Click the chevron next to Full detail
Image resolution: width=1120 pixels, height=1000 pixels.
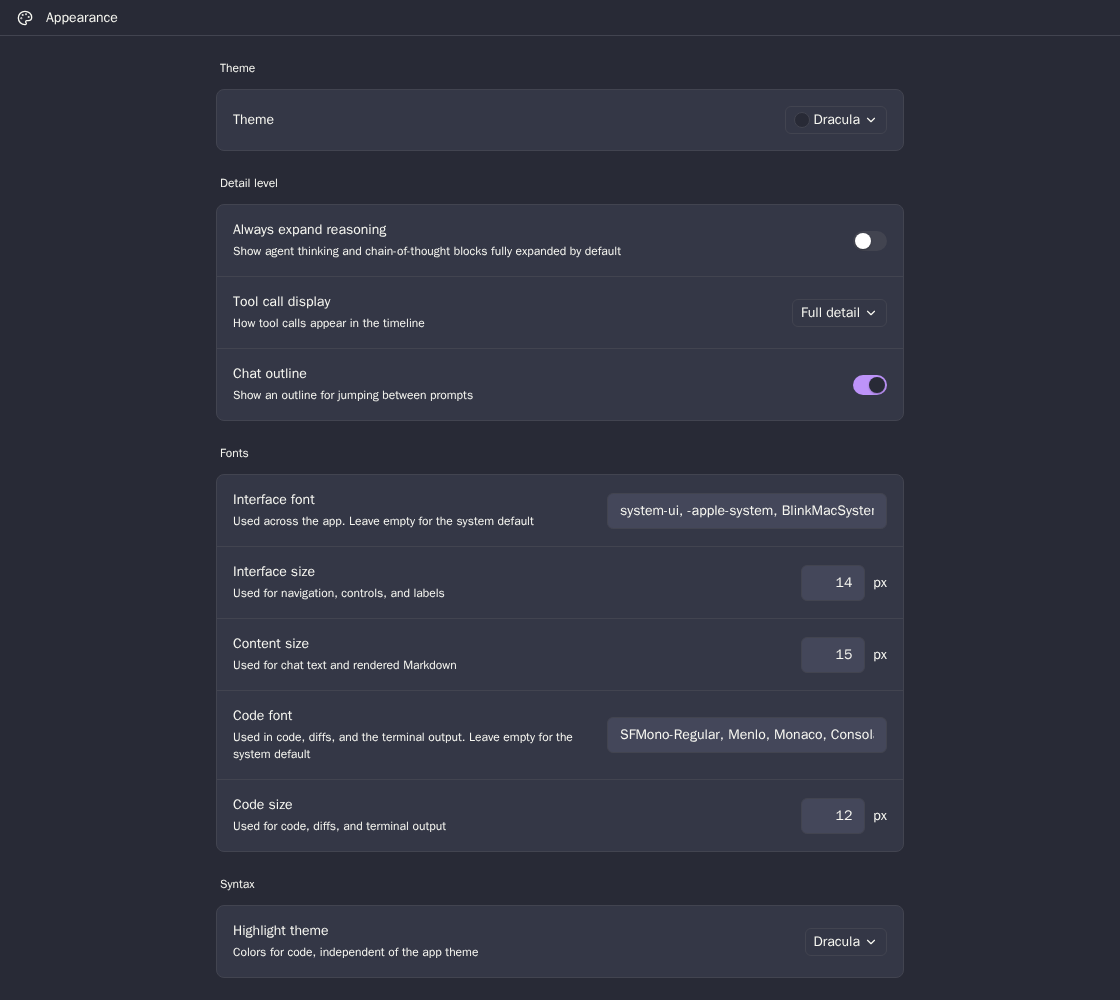click(x=871, y=313)
